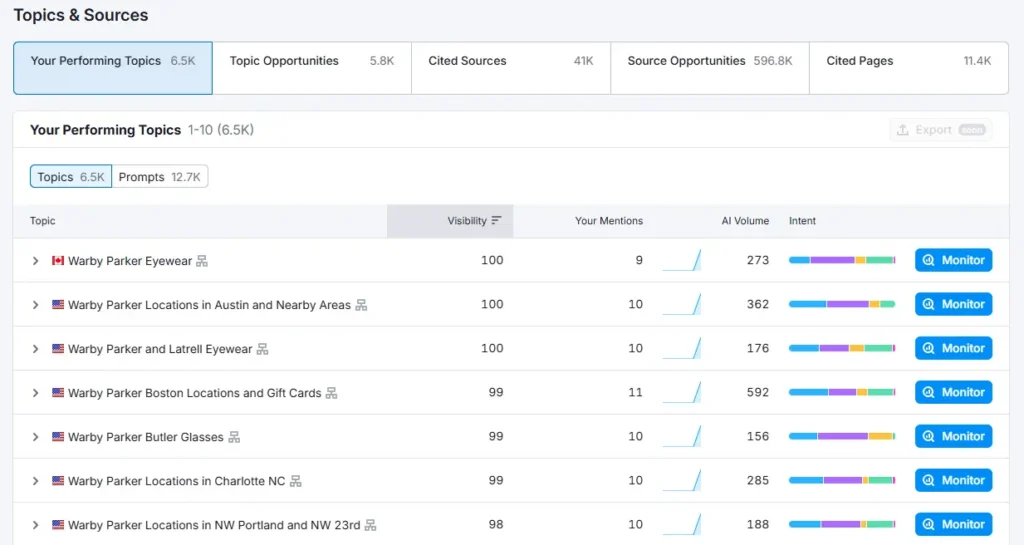Click intent color bar for Butler Glasses
The width and height of the screenshot is (1024, 545).
[x=842, y=436]
